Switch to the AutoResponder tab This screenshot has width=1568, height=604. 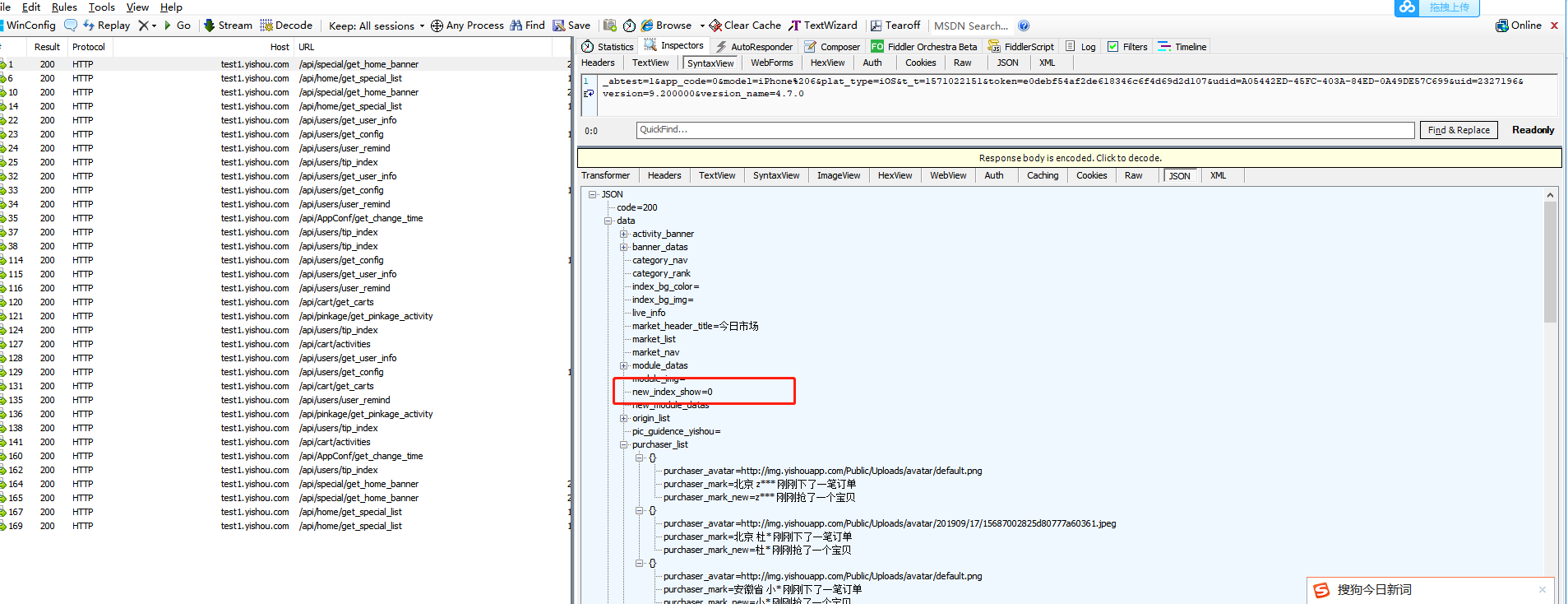pos(754,47)
